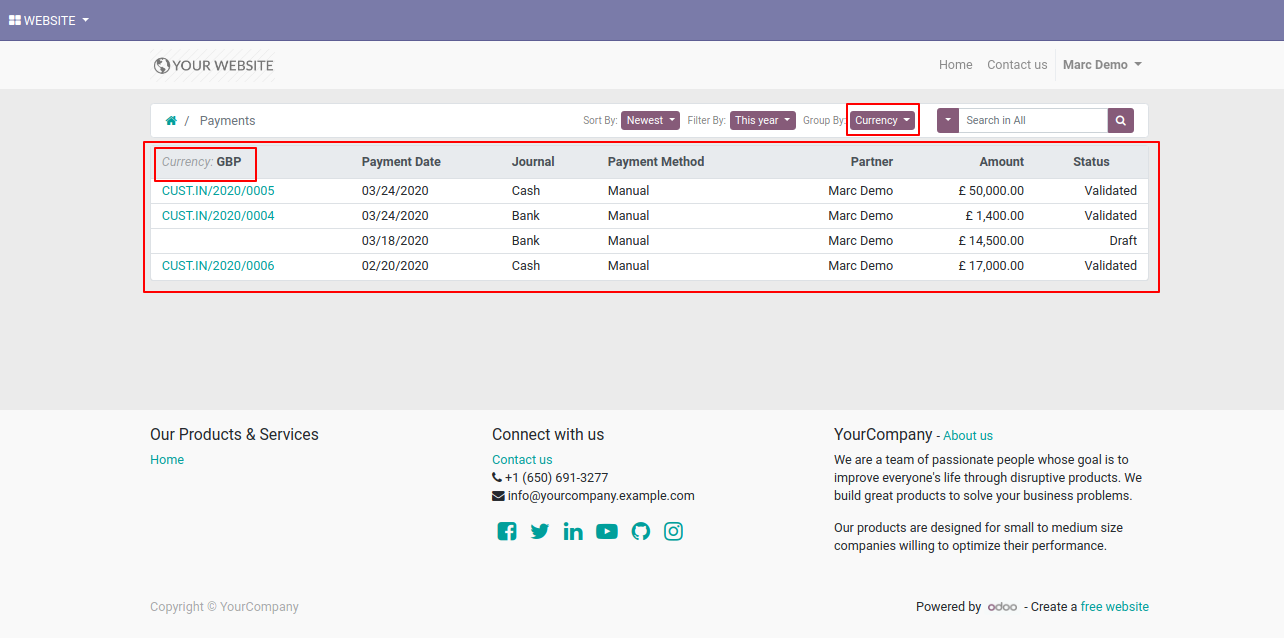Open the YouTube social icon
The height and width of the screenshot is (638, 1284).
[x=607, y=532]
